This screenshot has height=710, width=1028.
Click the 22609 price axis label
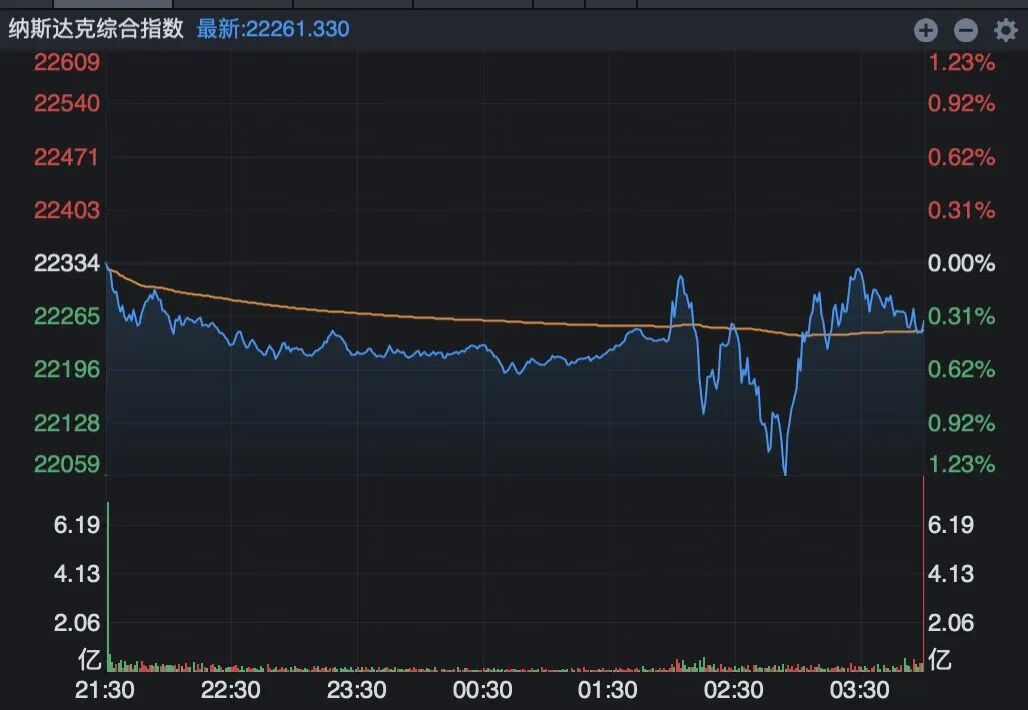[x=66, y=62]
